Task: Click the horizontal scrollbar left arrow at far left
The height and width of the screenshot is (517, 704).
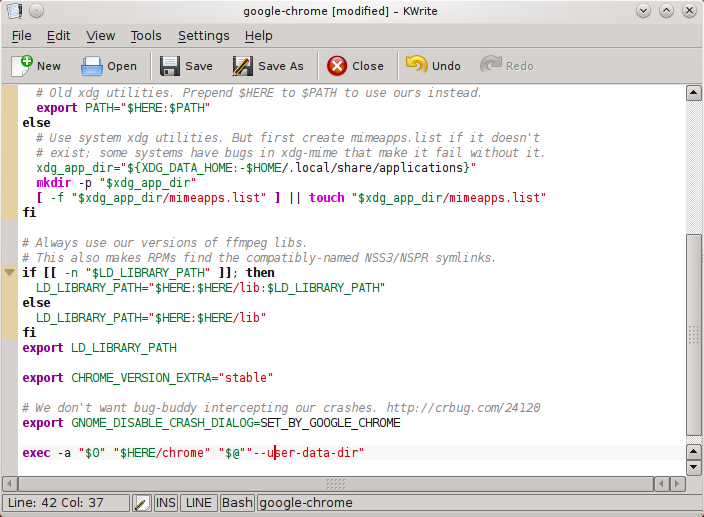Action: tap(9, 484)
